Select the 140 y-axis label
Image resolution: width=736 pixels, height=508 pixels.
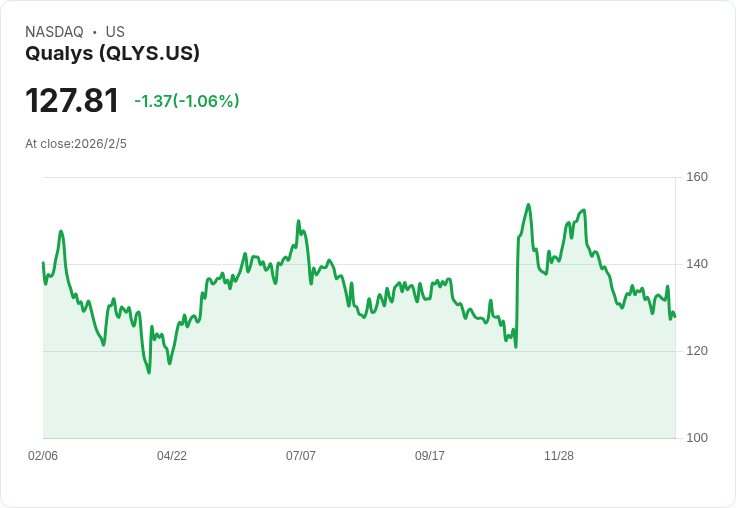tap(697, 264)
